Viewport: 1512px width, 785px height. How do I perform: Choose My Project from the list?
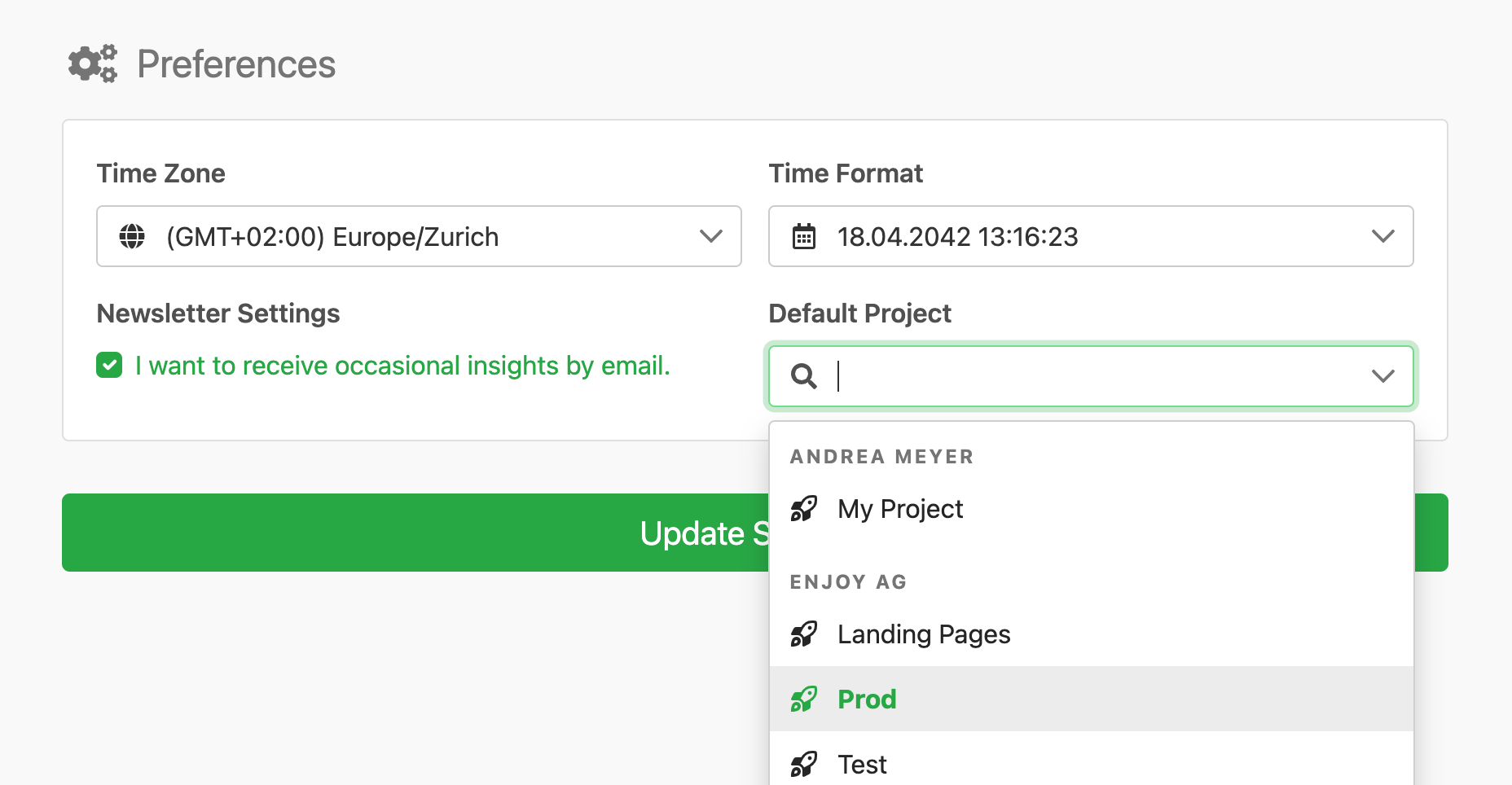tap(1091, 509)
